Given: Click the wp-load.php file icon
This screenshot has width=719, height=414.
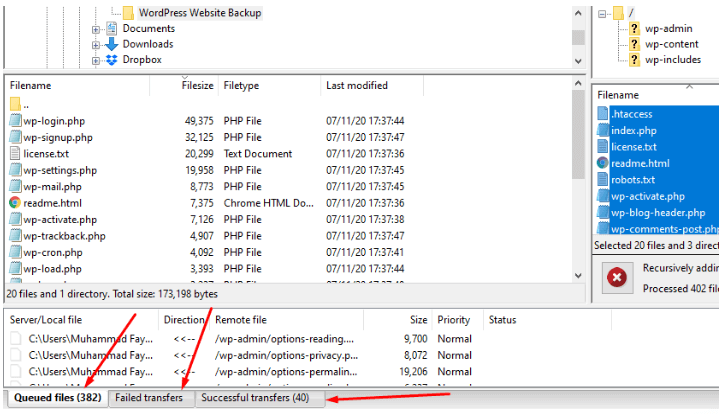Looking at the screenshot, I should (x=15, y=269).
